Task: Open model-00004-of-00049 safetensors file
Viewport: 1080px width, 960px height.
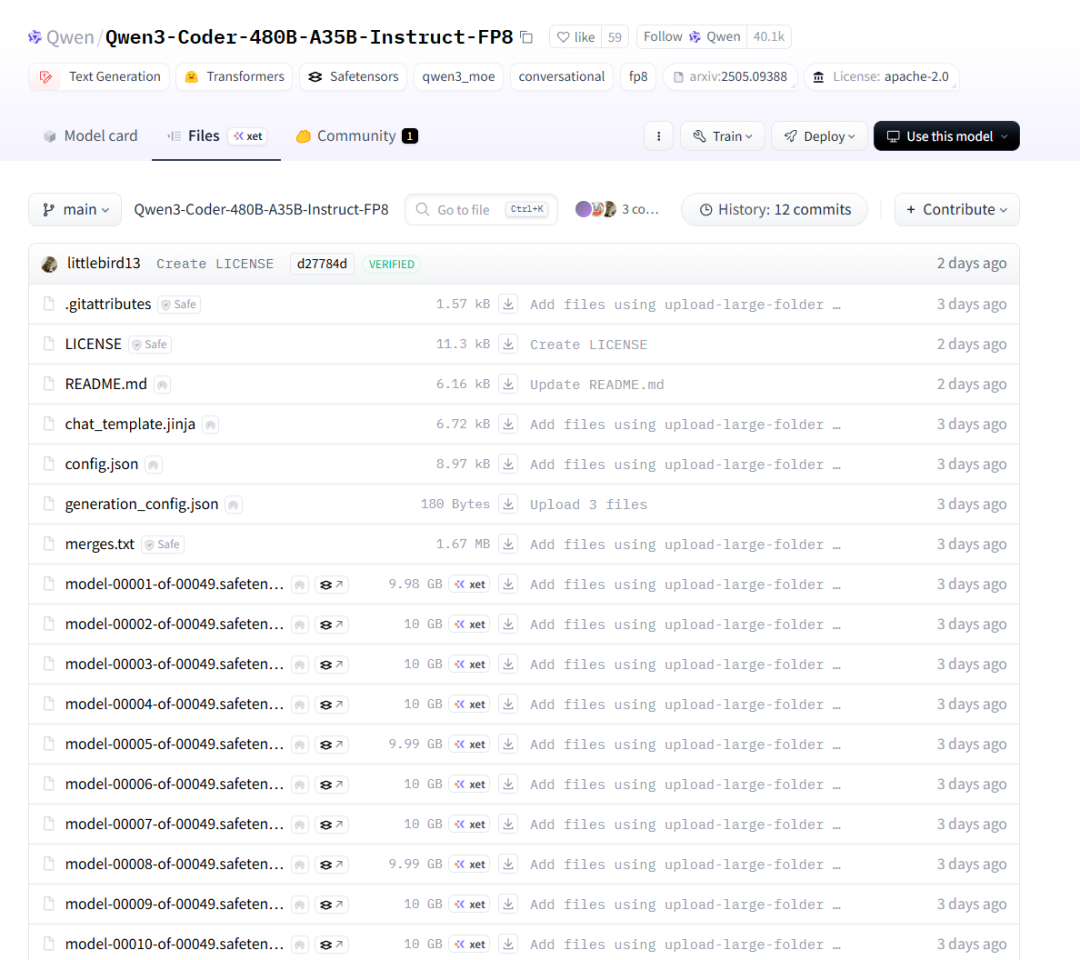Action: pyautogui.click(x=174, y=704)
